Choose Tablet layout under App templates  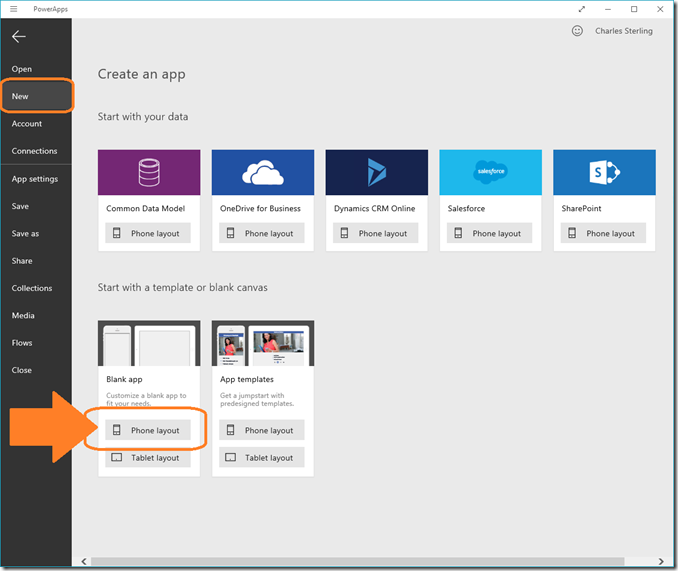[262, 458]
